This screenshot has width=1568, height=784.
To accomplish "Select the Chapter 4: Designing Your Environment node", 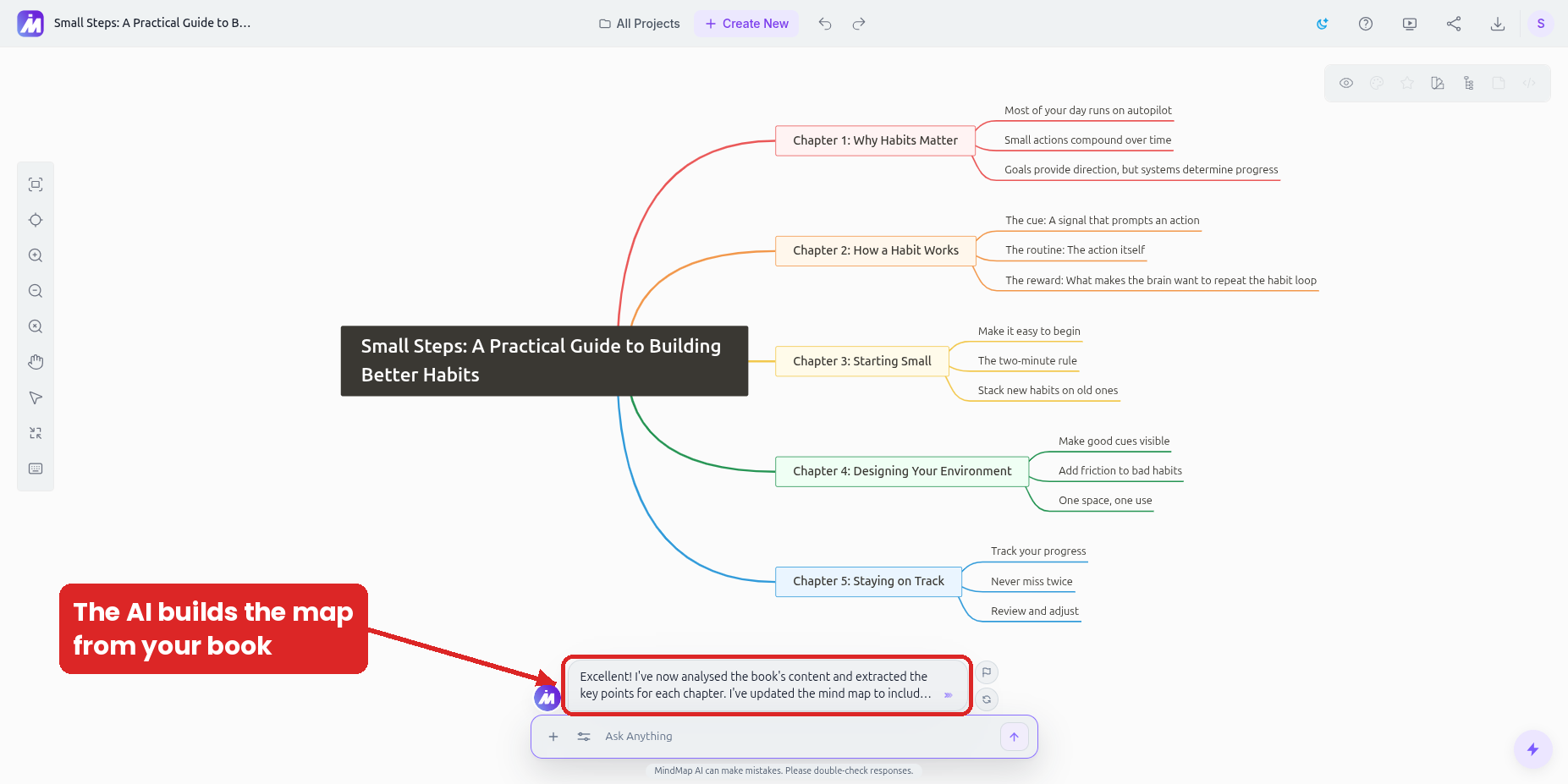I will point(902,471).
